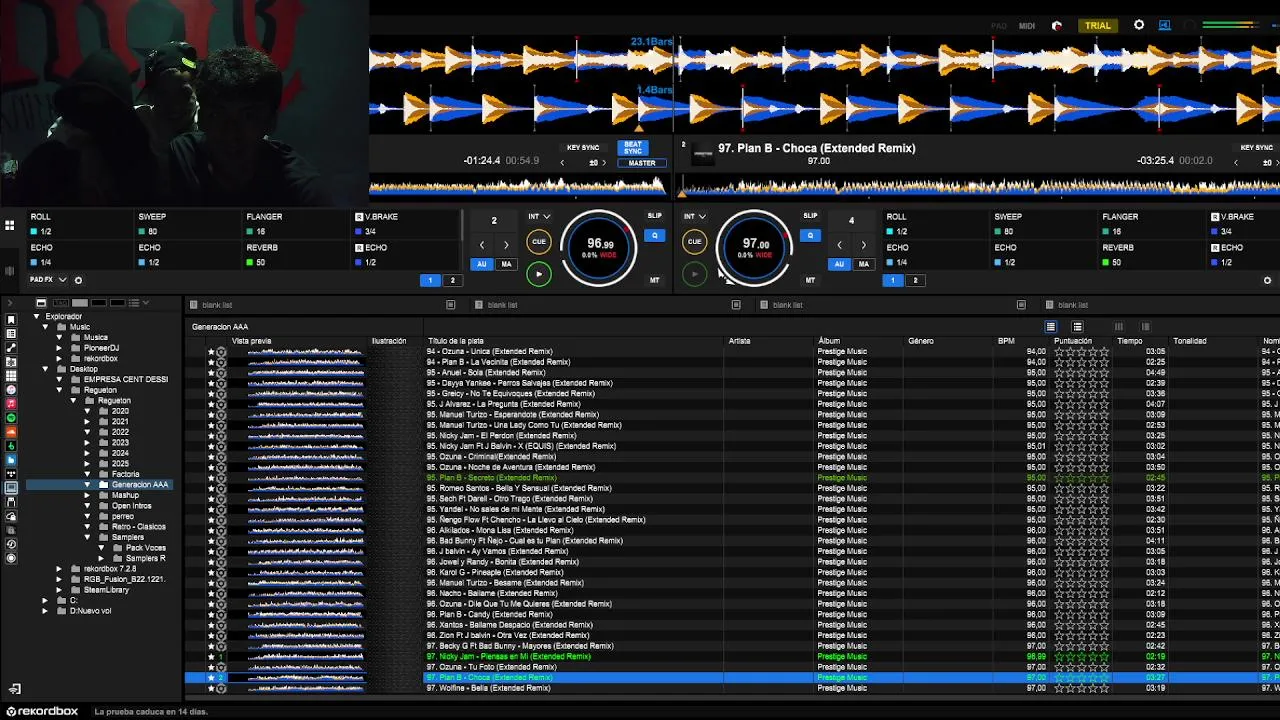The height and width of the screenshot is (720, 1280).
Task: Play the left deck with the green play button
Action: [538, 273]
